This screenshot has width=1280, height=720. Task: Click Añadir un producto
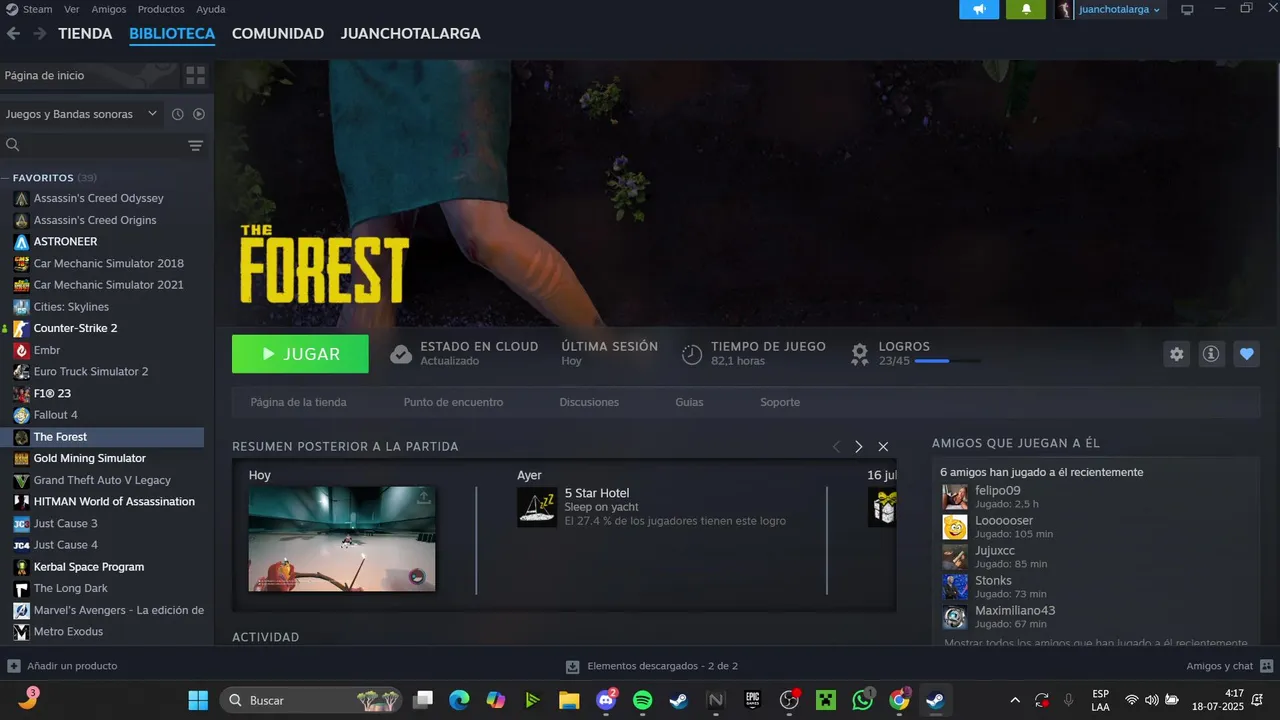[x=72, y=666]
